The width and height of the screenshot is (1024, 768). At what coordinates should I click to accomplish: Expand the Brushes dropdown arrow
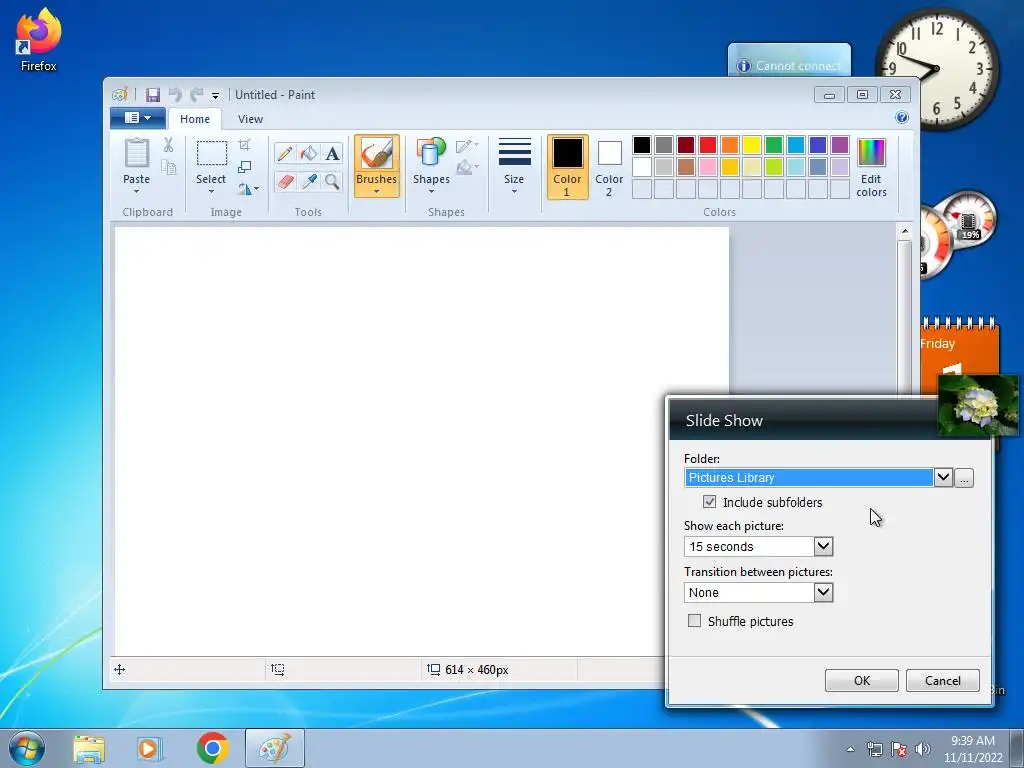[x=377, y=191]
